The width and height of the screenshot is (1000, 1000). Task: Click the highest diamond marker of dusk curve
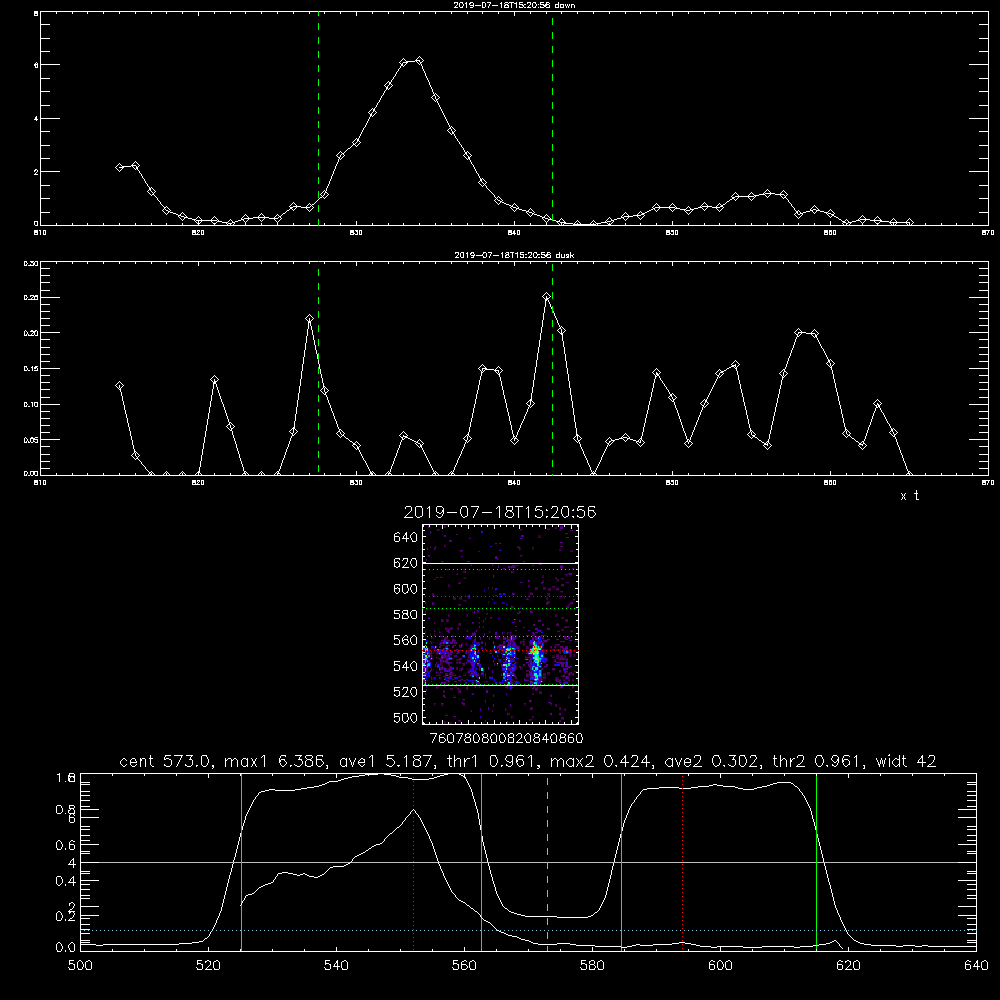pyautogui.click(x=547, y=297)
